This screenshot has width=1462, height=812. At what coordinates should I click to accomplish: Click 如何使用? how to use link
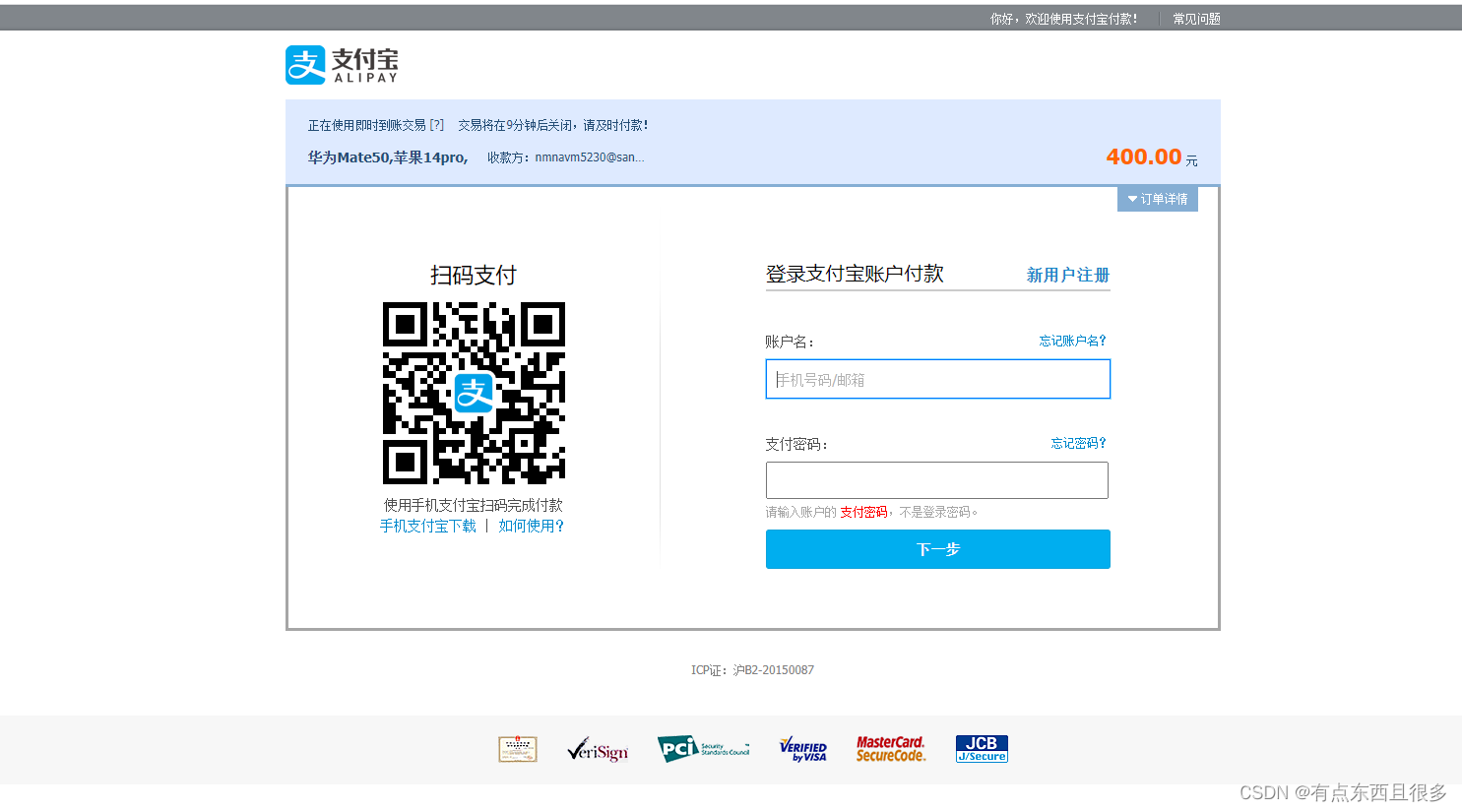[x=532, y=526]
